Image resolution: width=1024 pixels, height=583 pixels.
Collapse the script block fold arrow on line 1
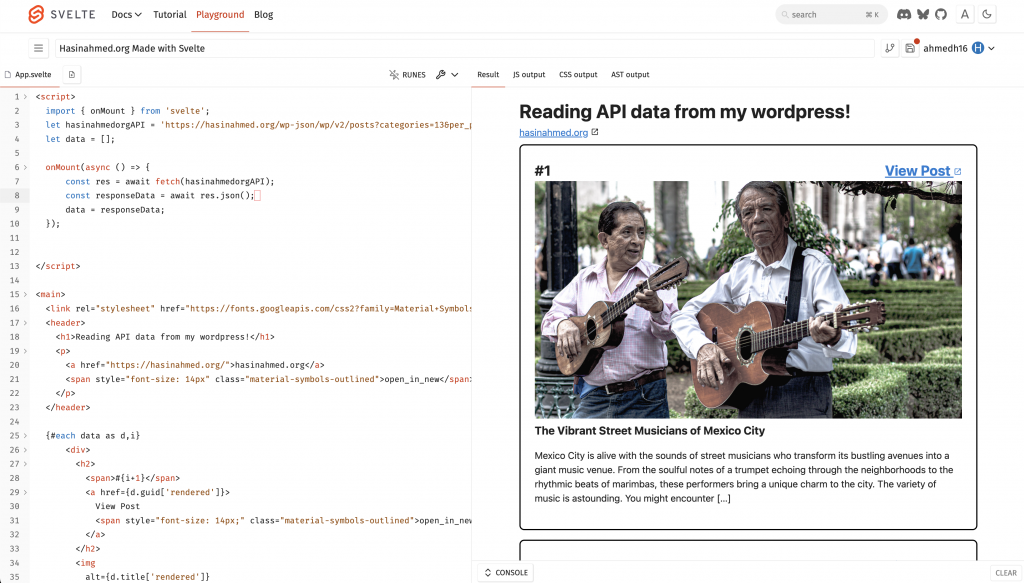point(26,97)
